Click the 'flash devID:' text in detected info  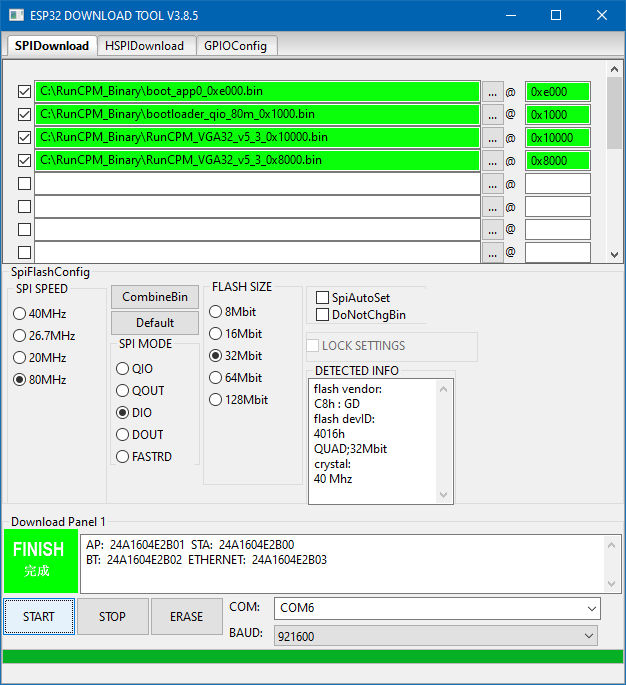[344, 419]
